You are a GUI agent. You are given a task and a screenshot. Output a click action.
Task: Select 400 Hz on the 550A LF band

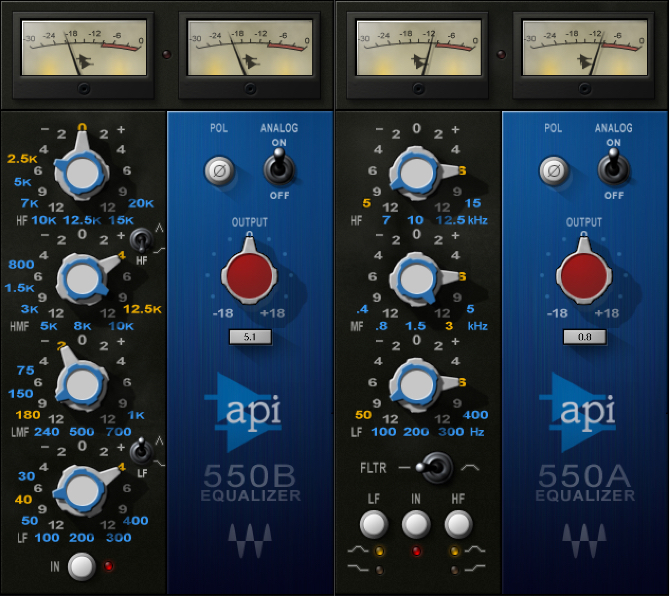[x=475, y=415]
